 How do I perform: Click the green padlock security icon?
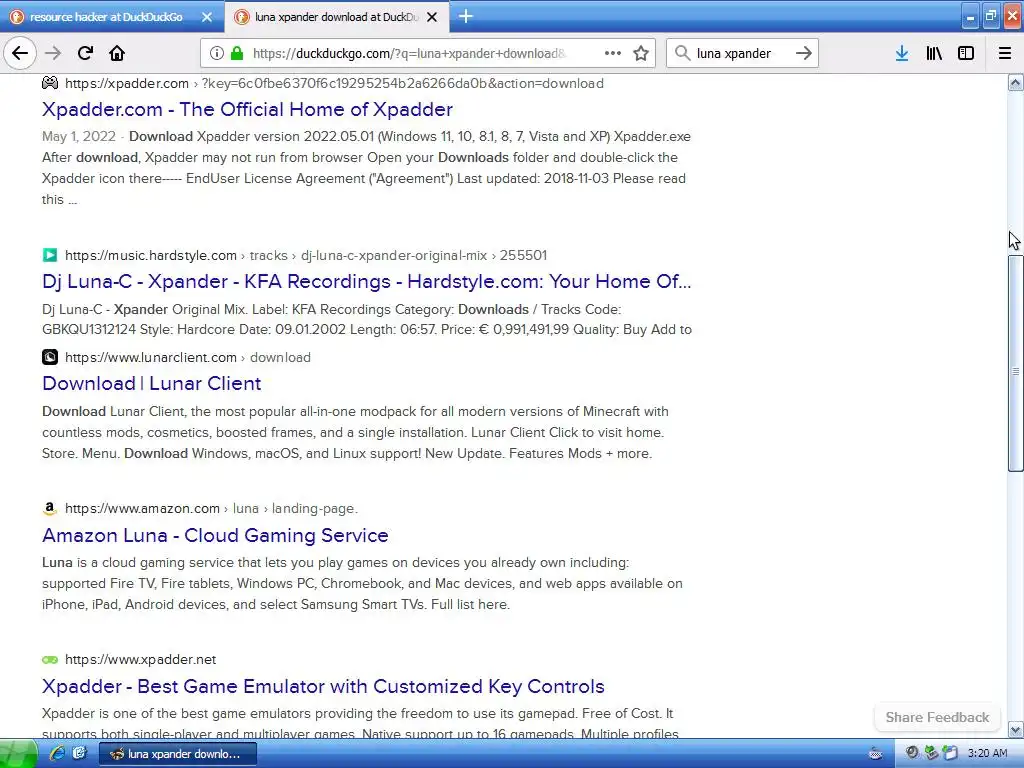tap(237, 53)
